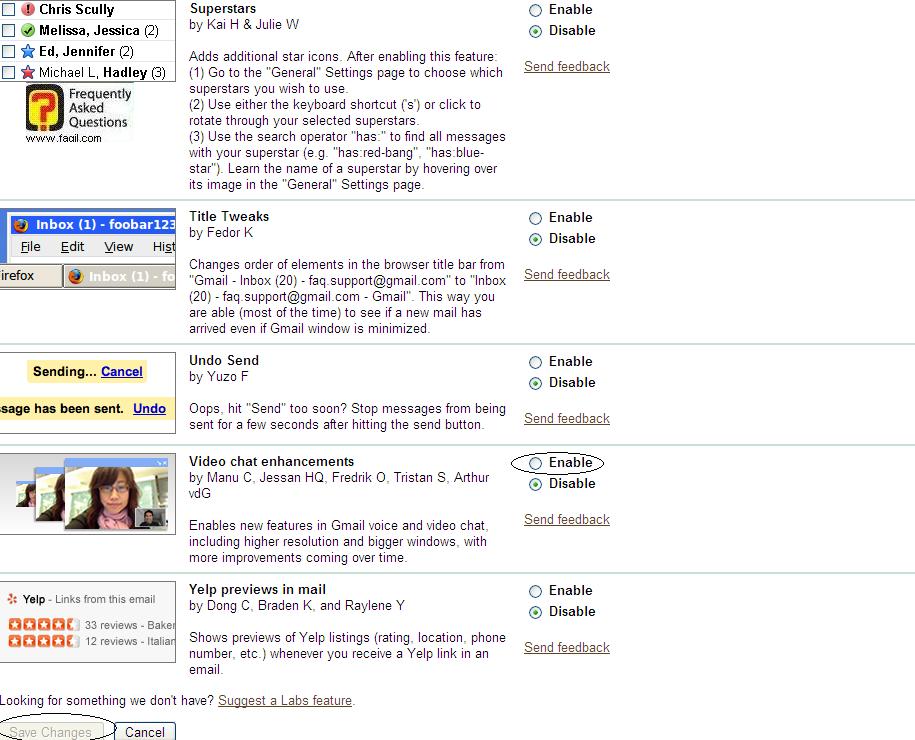Tick the checkbox next to Chris Scully
The width and height of the screenshot is (915, 740).
[8, 9]
